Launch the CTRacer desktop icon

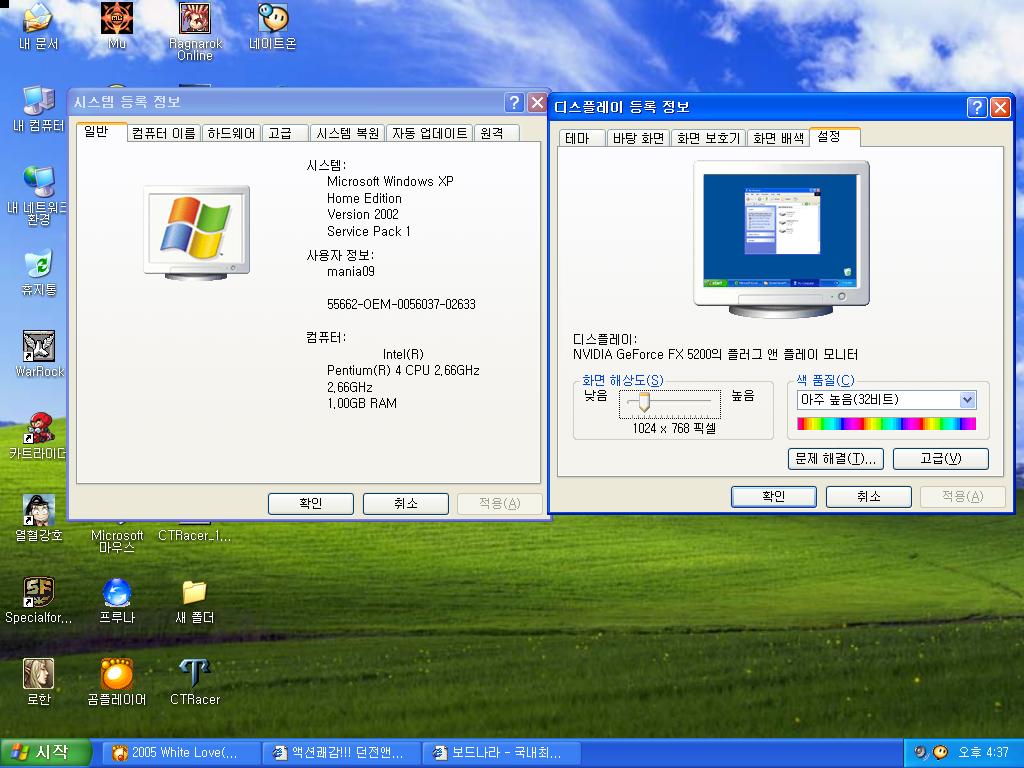point(195,682)
